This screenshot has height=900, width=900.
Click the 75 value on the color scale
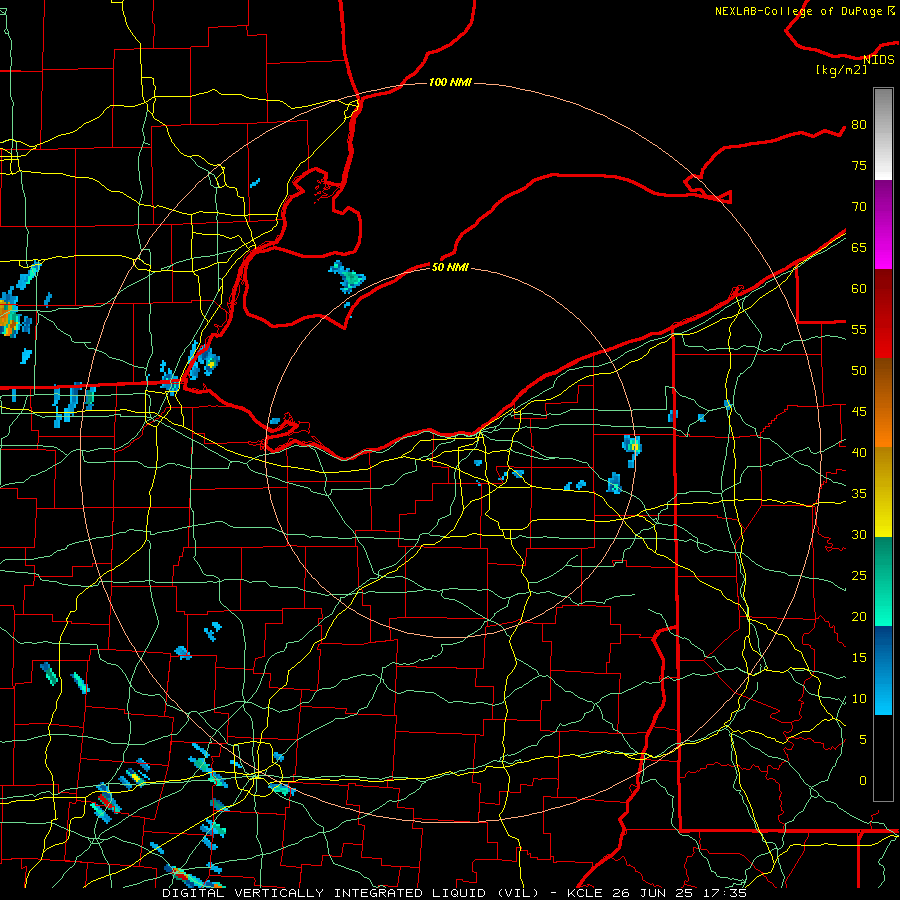(859, 166)
